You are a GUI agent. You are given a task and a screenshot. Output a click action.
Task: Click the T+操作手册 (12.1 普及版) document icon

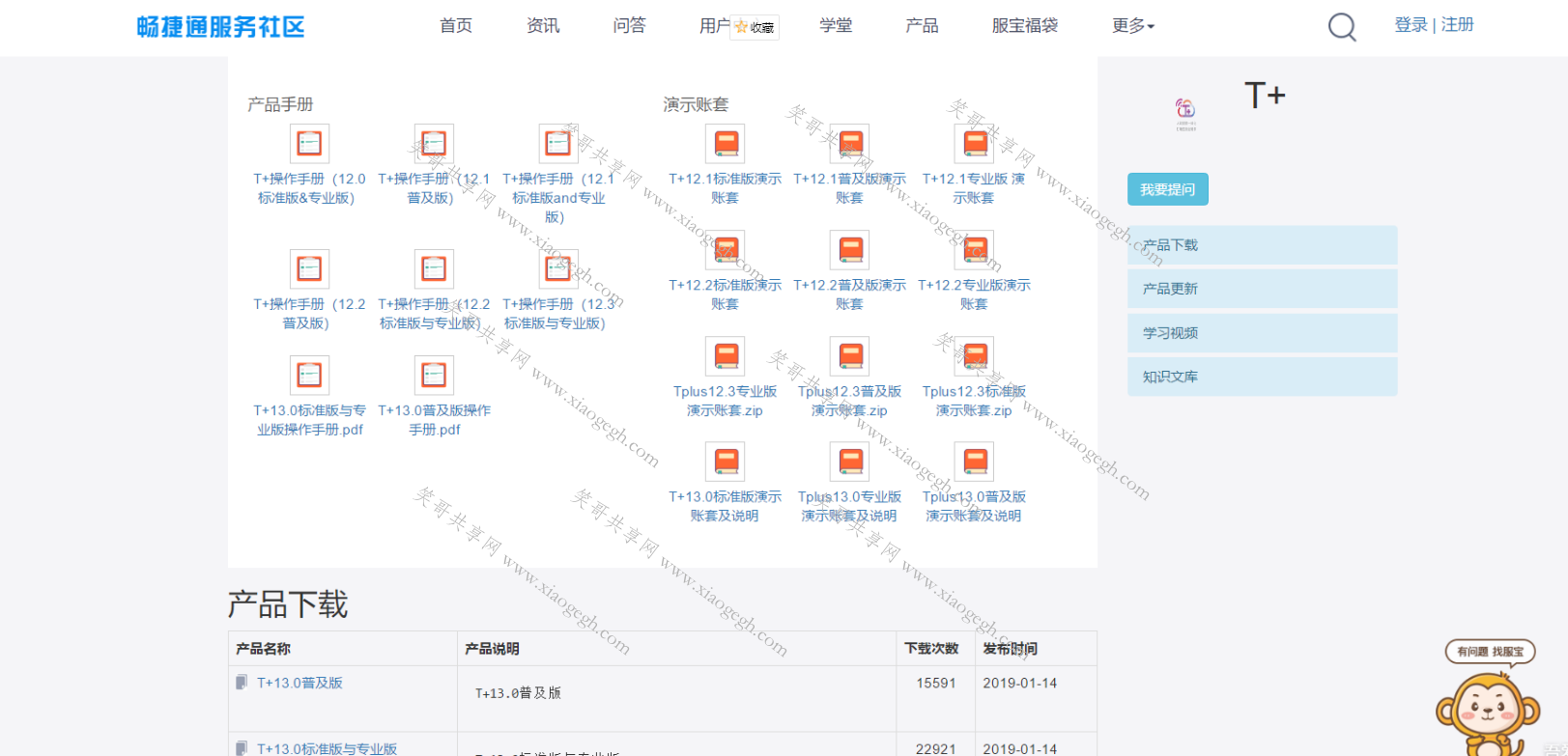coord(434,144)
